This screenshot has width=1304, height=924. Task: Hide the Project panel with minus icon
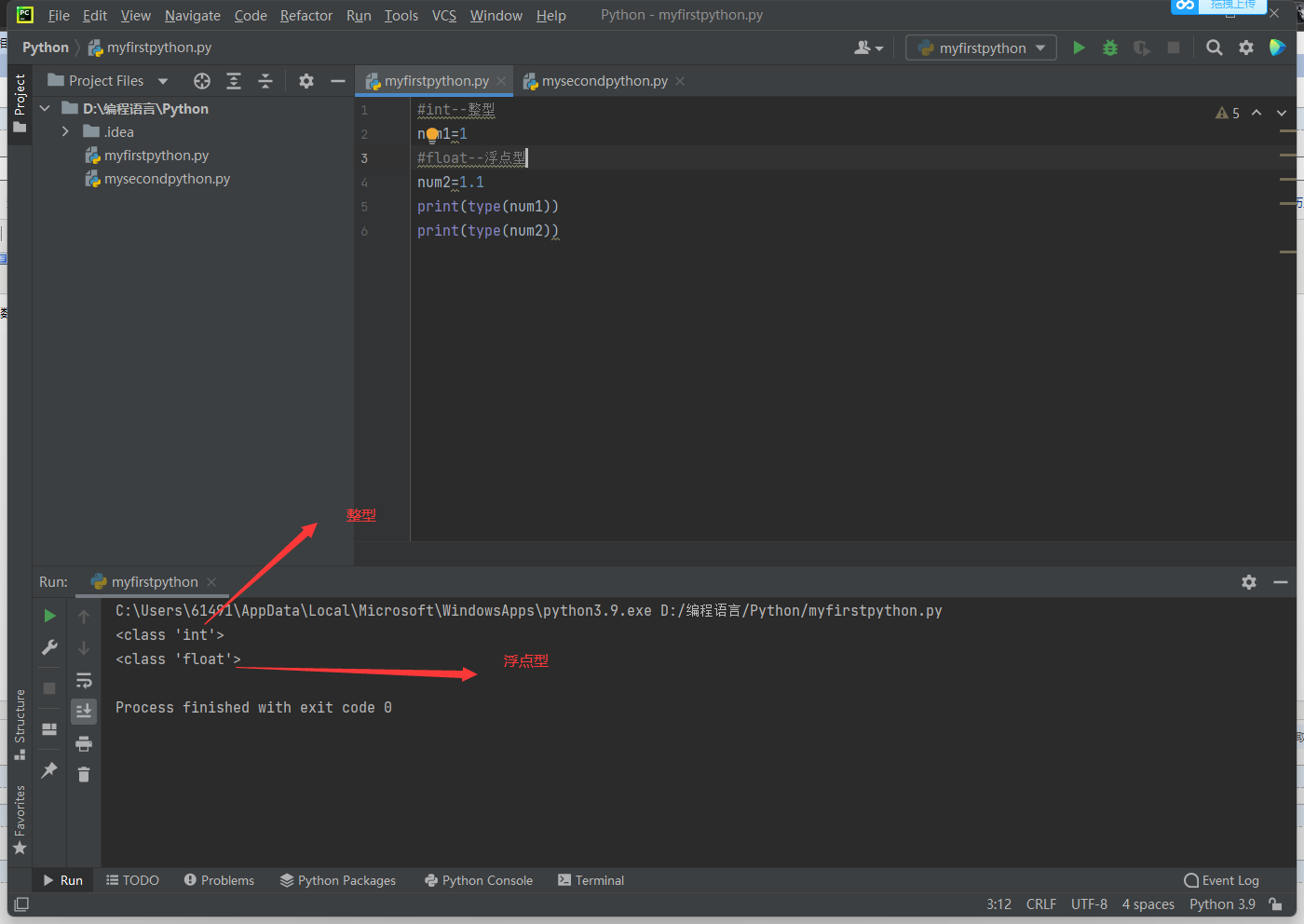pyautogui.click(x=338, y=81)
